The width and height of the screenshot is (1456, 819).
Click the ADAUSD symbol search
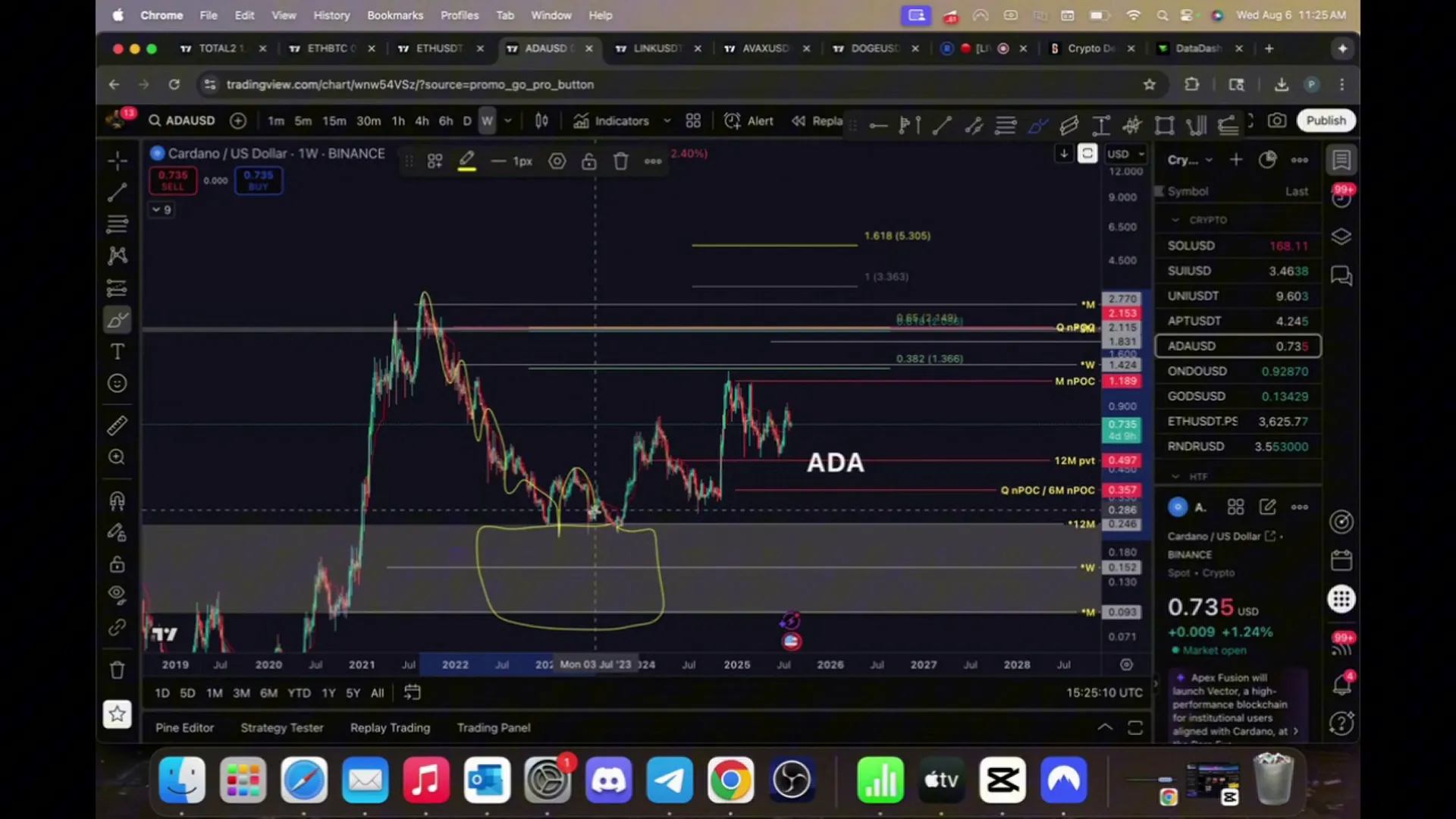click(x=182, y=121)
